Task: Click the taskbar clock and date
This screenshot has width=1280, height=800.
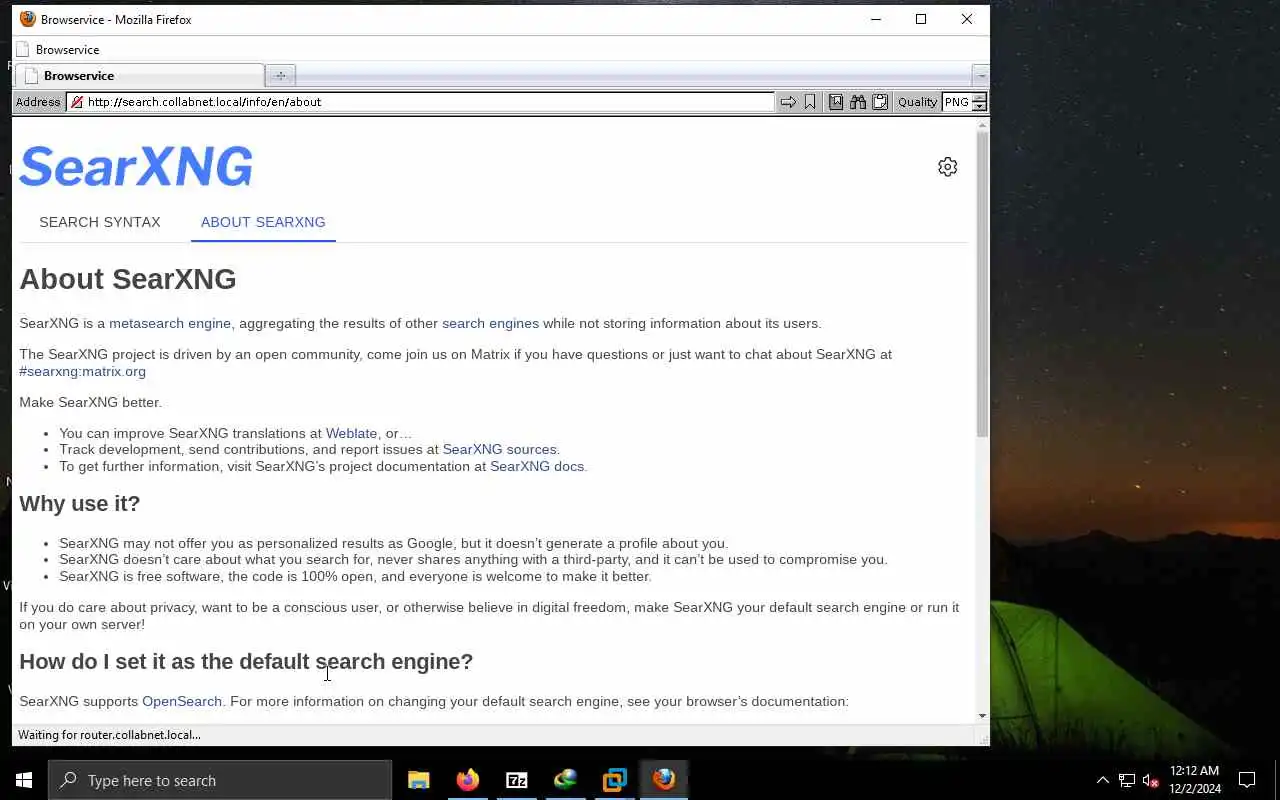Action: [1195, 780]
